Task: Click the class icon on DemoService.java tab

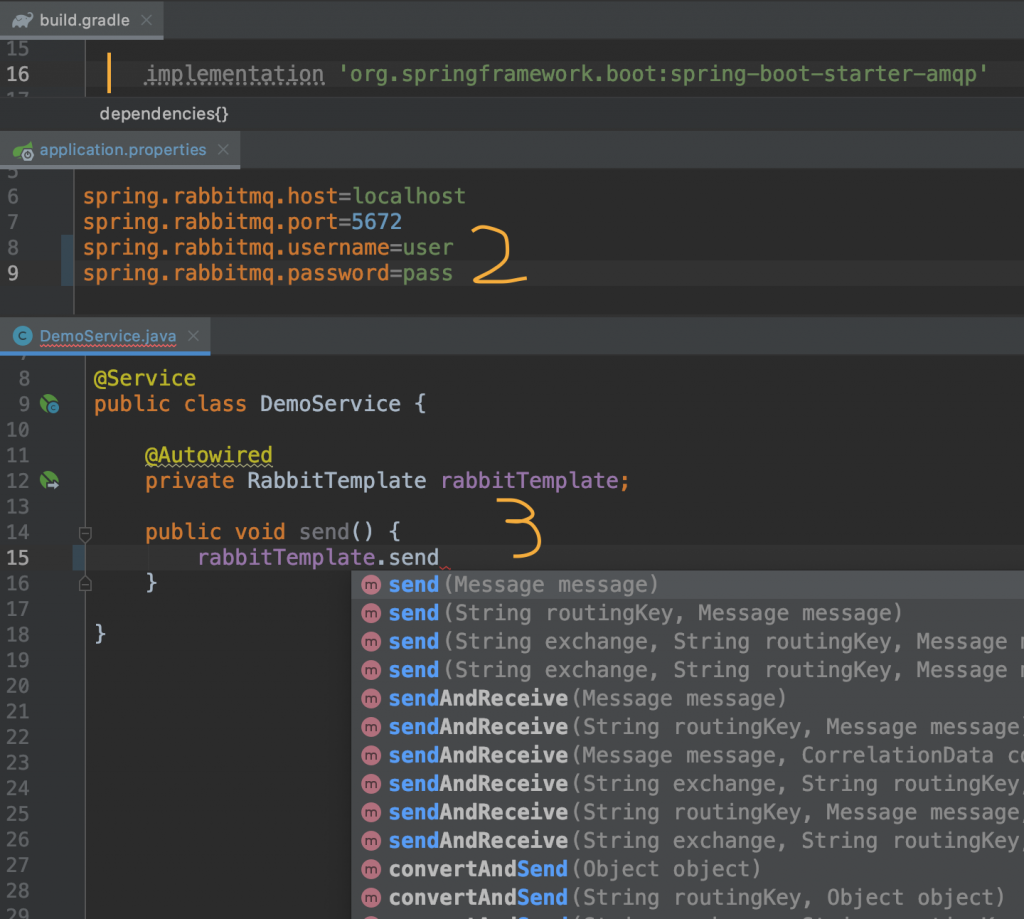Action: [23, 336]
